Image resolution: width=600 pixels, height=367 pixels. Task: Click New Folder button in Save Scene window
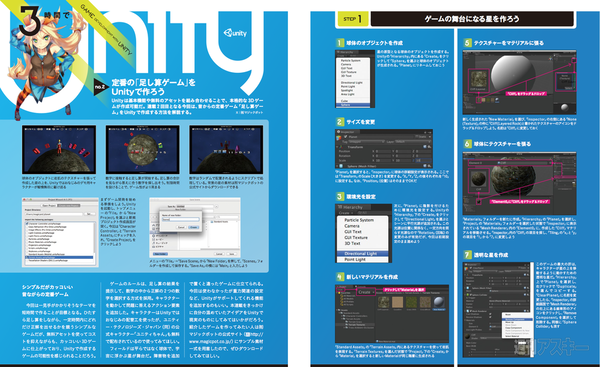click(x=160, y=254)
